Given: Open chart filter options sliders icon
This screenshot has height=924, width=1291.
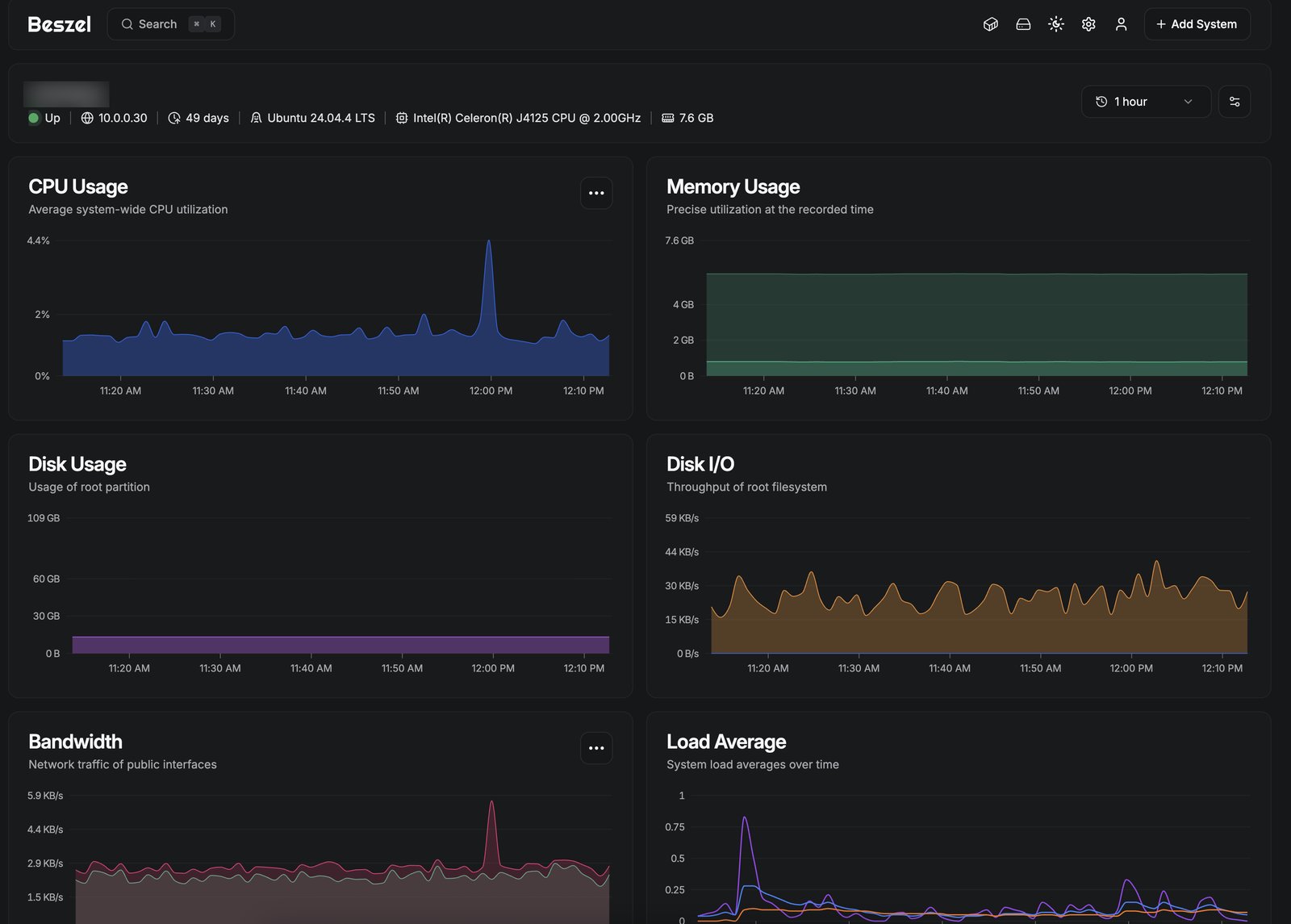Looking at the screenshot, I should tap(1235, 102).
